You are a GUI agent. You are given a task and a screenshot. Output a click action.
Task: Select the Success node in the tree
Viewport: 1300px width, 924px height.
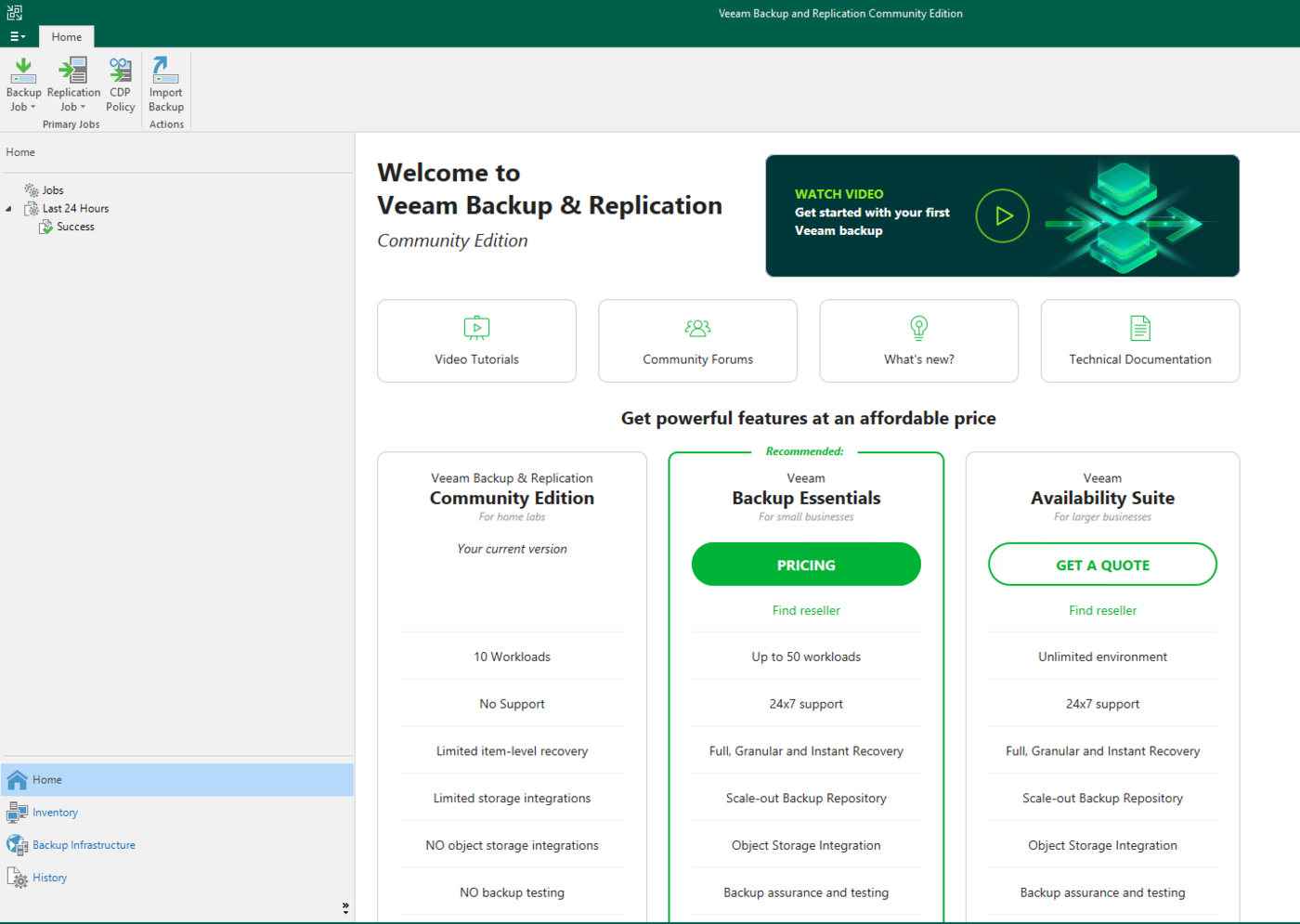pyautogui.click(x=75, y=227)
